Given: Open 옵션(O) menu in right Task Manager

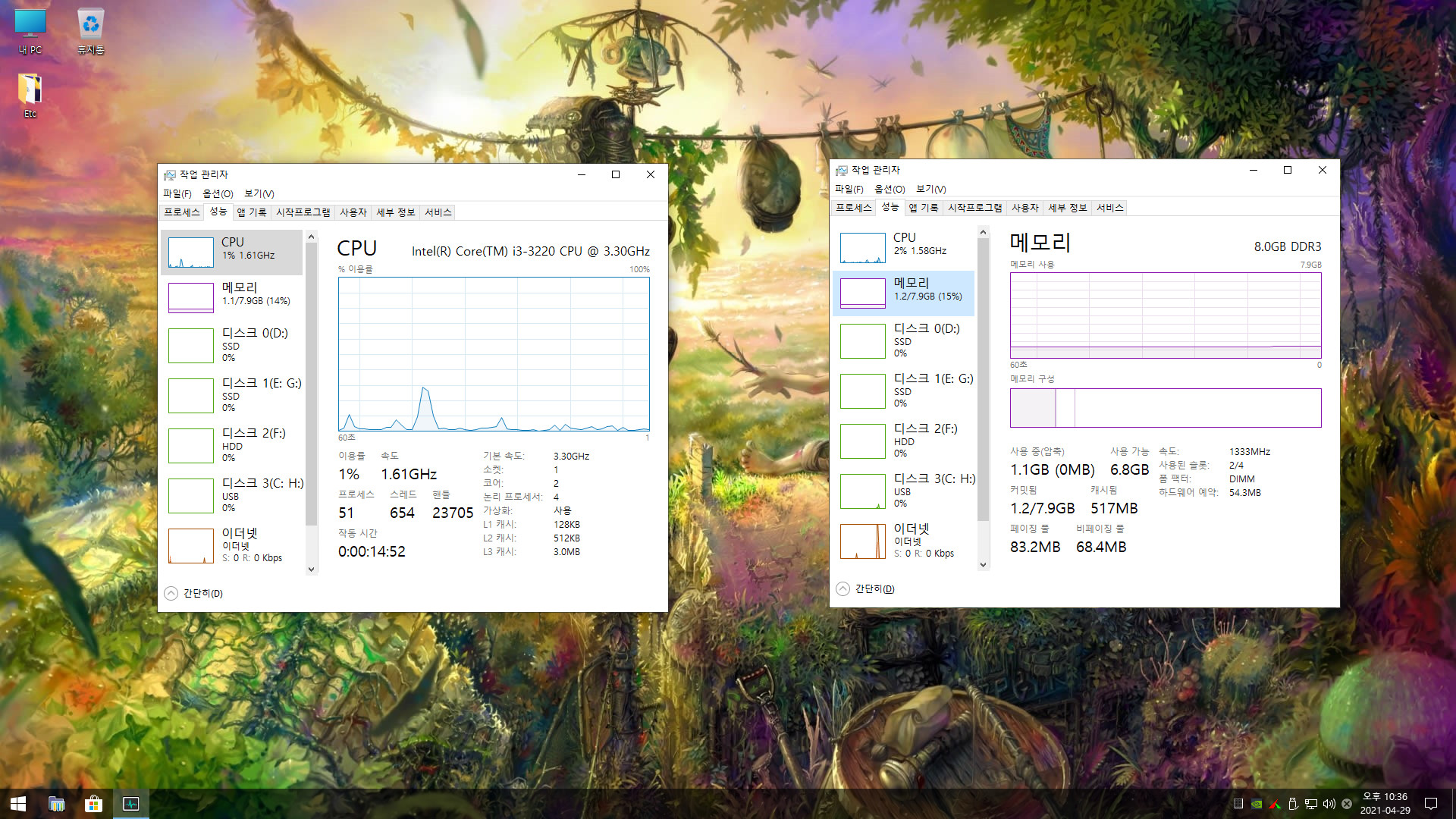Looking at the screenshot, I should [890, 189].
